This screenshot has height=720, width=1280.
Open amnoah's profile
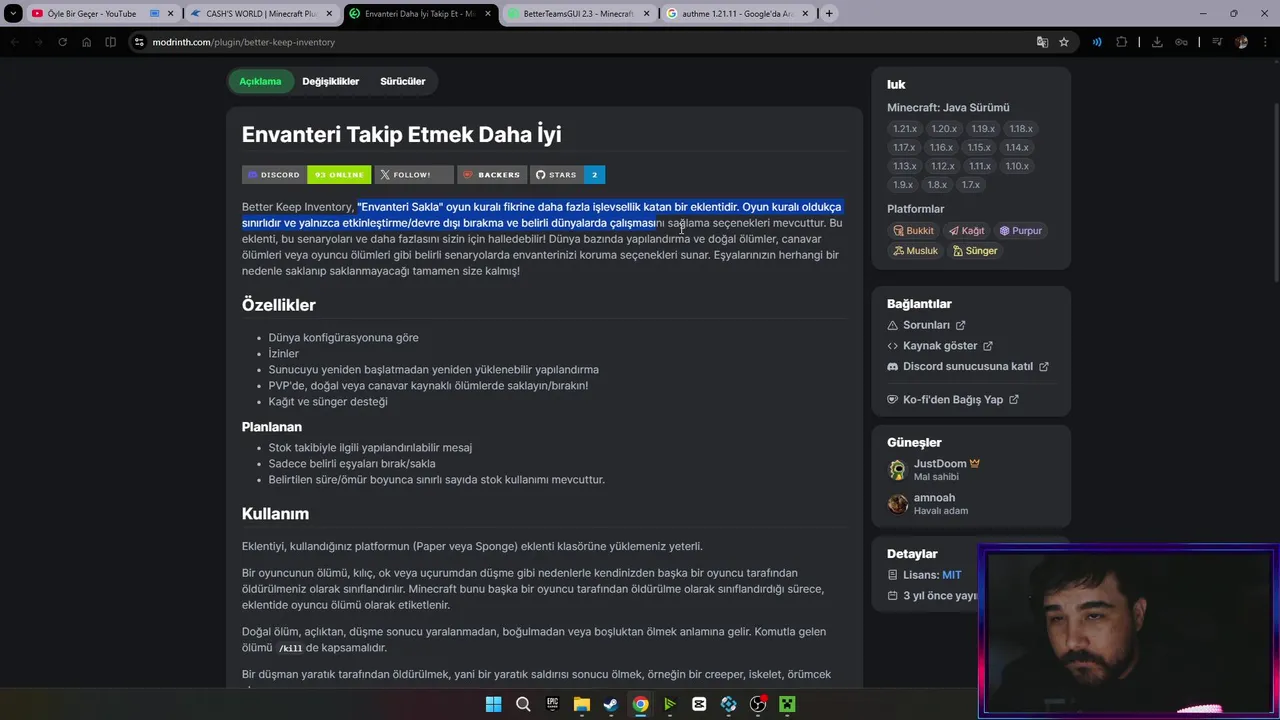[934, 498]
